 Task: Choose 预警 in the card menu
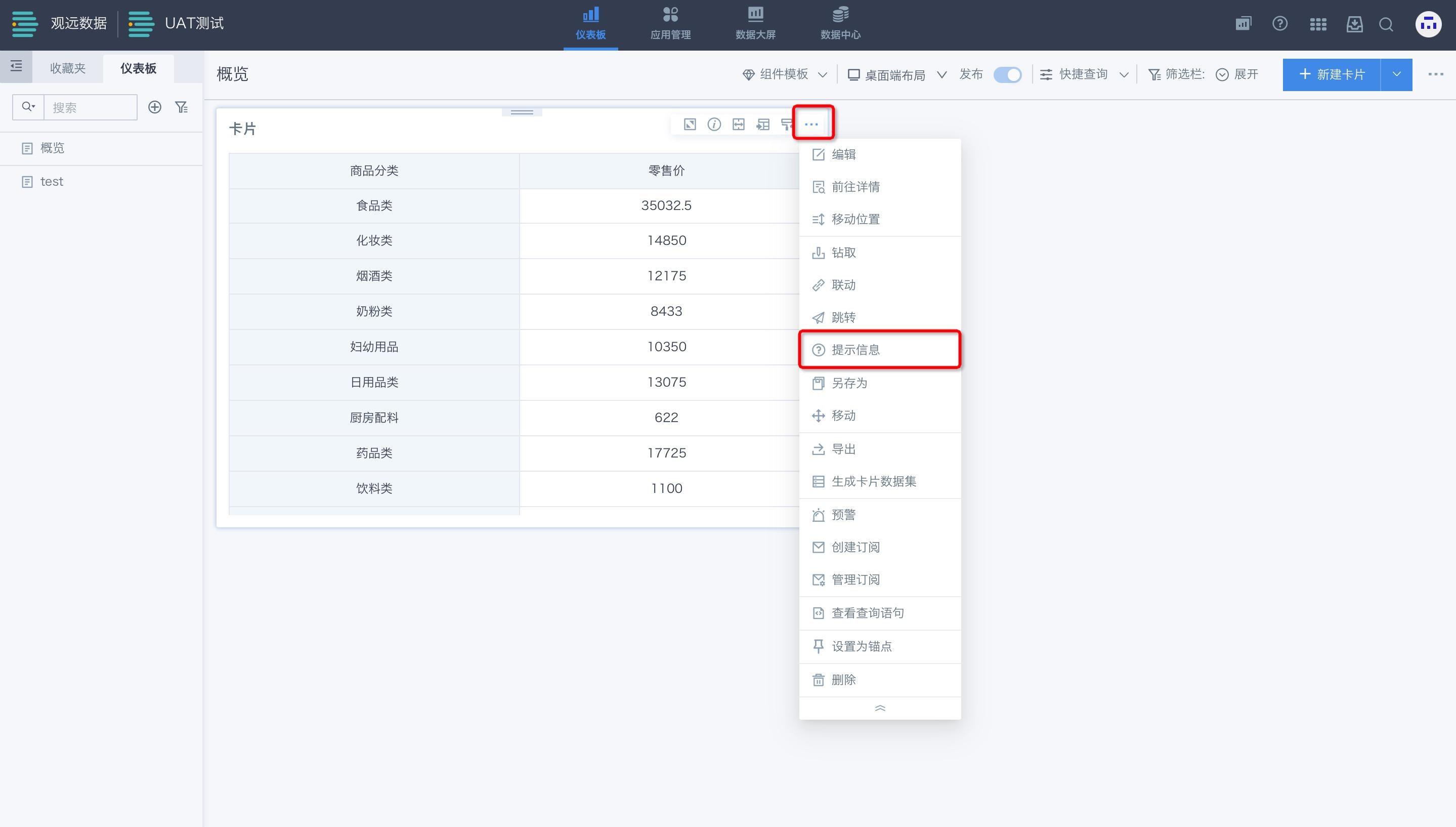[880, 515]
